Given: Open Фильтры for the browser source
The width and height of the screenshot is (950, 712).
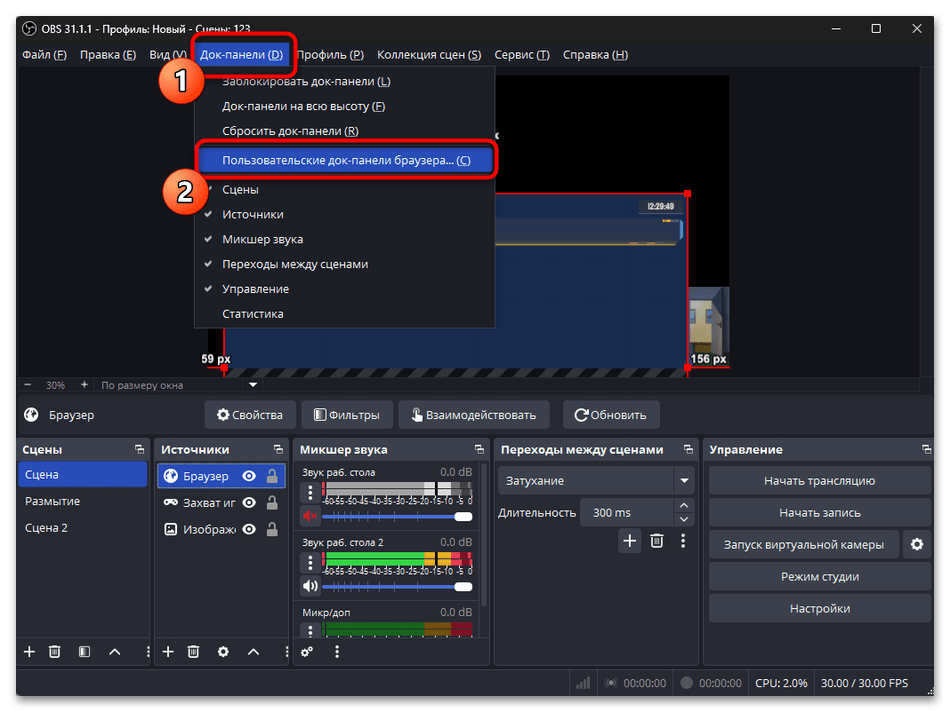Looking at the screenshot, I should [347, 415].
